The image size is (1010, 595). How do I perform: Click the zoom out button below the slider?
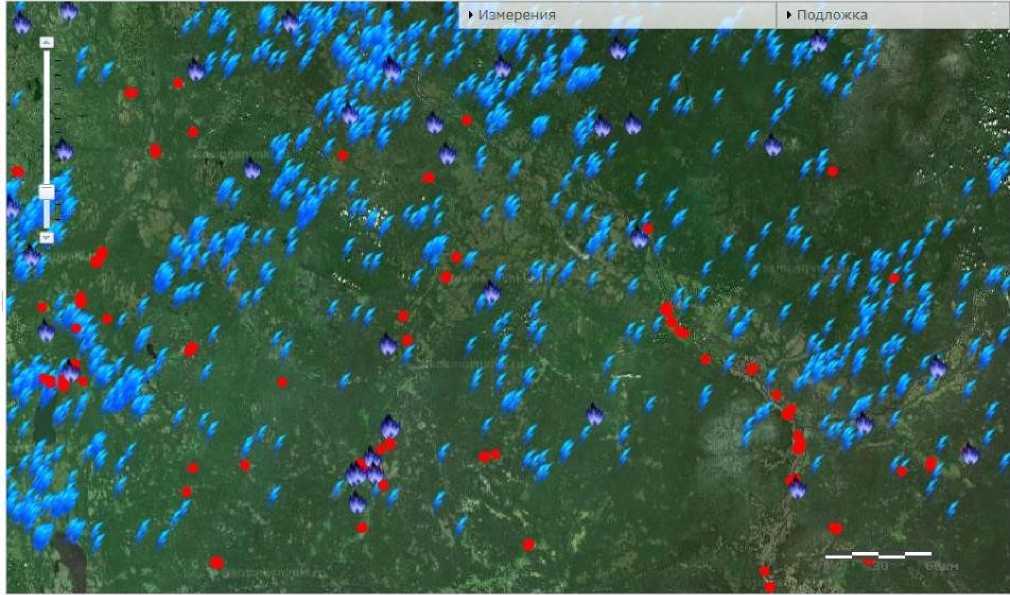(46, 238)
